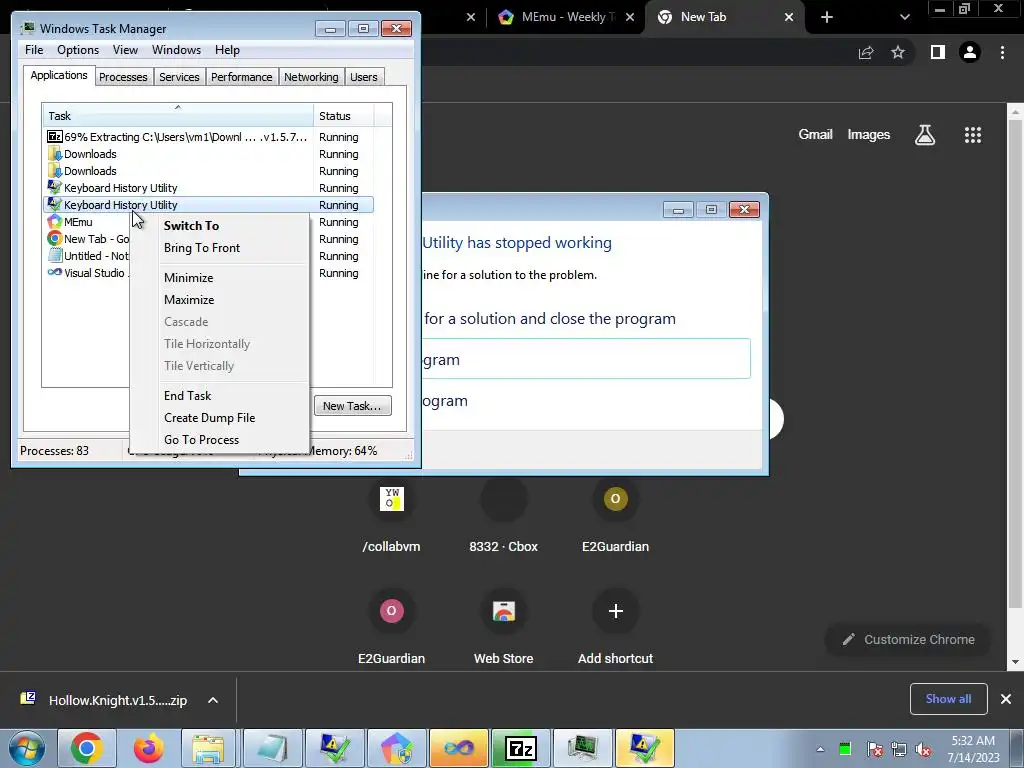
Task: Open File Explorer taskbar icon
Action: pyautogui.click(x=210, y=748)
